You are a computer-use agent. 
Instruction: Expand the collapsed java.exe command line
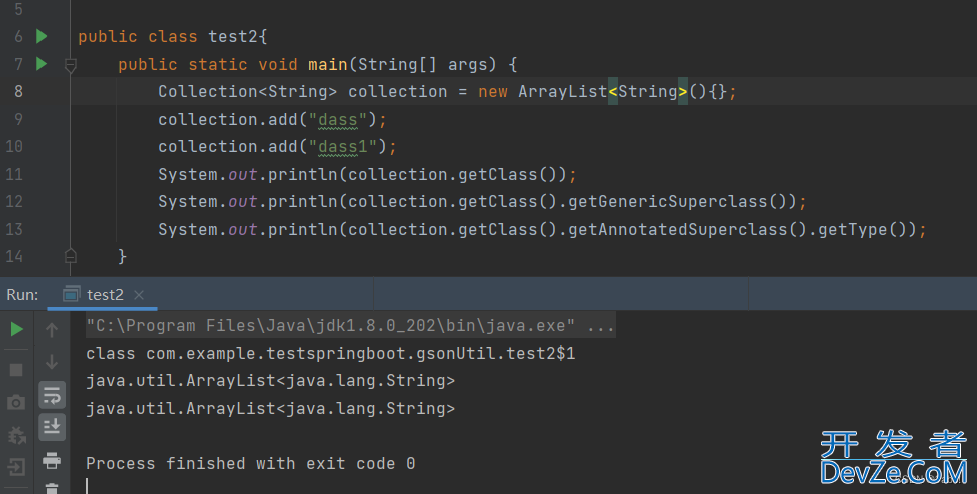[x=601, y=326]
